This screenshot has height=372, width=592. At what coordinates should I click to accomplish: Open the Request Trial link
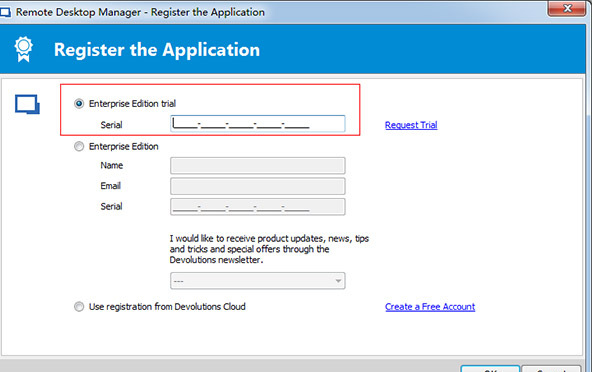tap(411, 125)
